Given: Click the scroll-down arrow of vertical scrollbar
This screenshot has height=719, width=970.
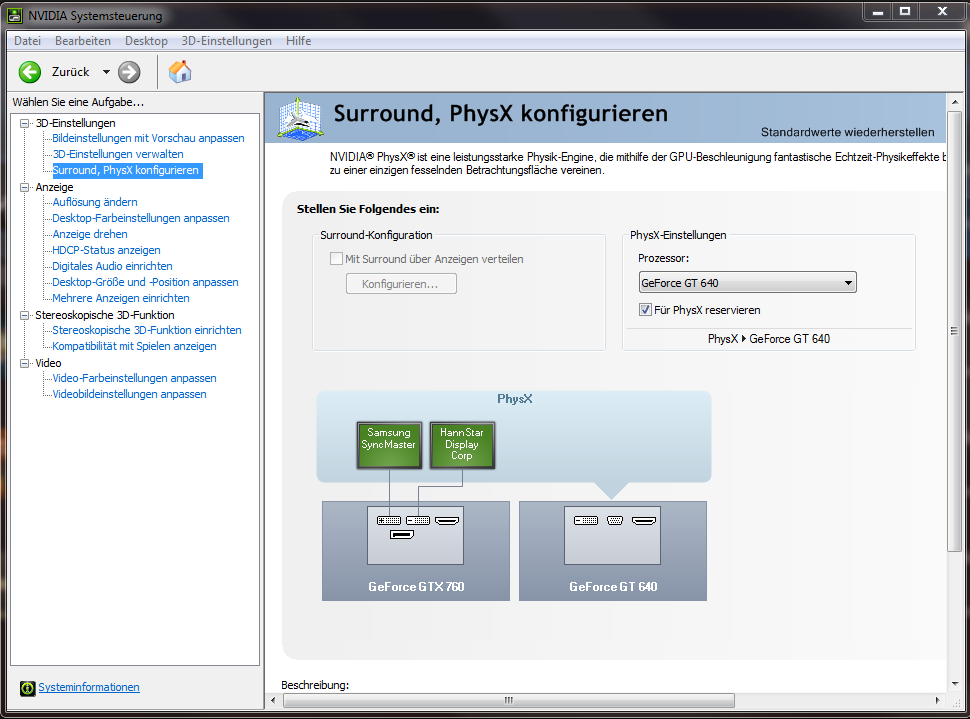Looking at the screenshot, I should [x=954, y=684].
